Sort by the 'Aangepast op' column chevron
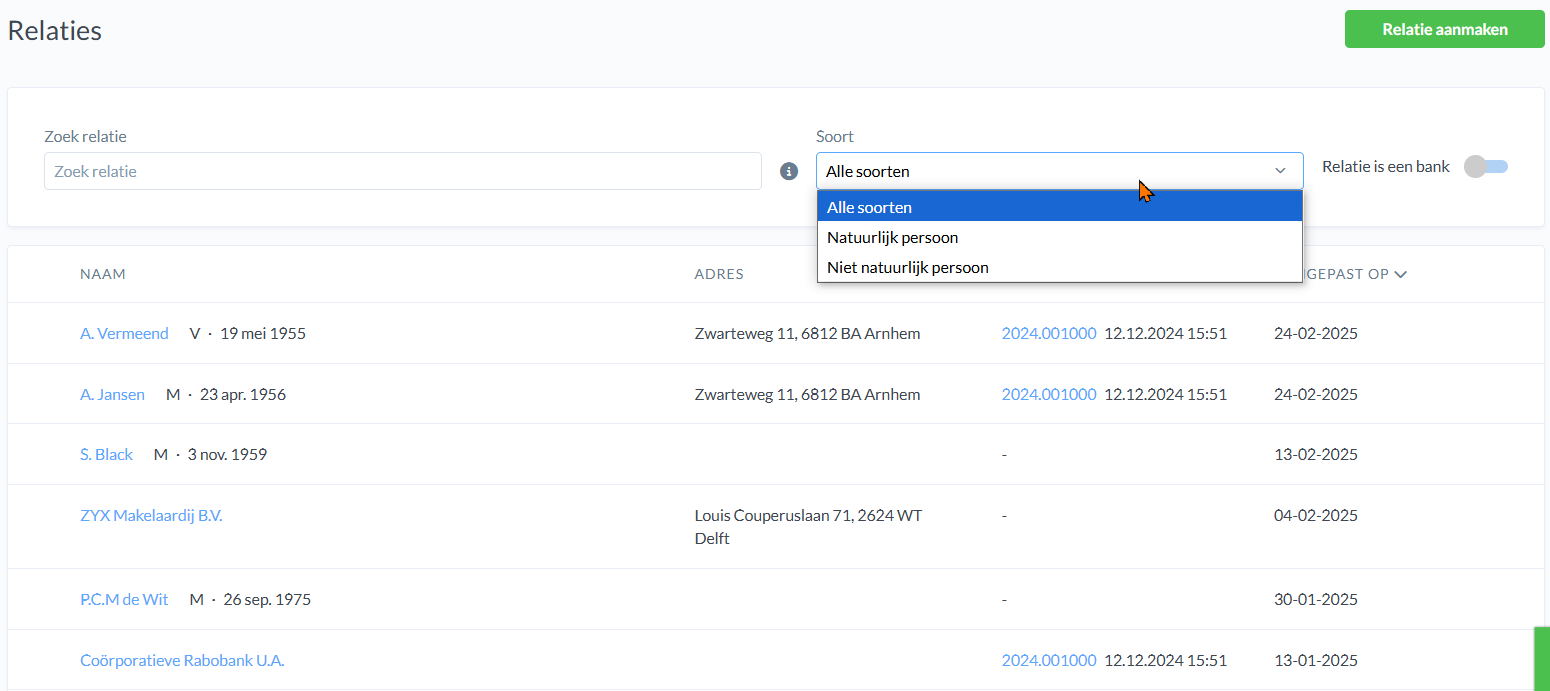The height and width of the screenshot is (691, 1550). point(1400,274)
